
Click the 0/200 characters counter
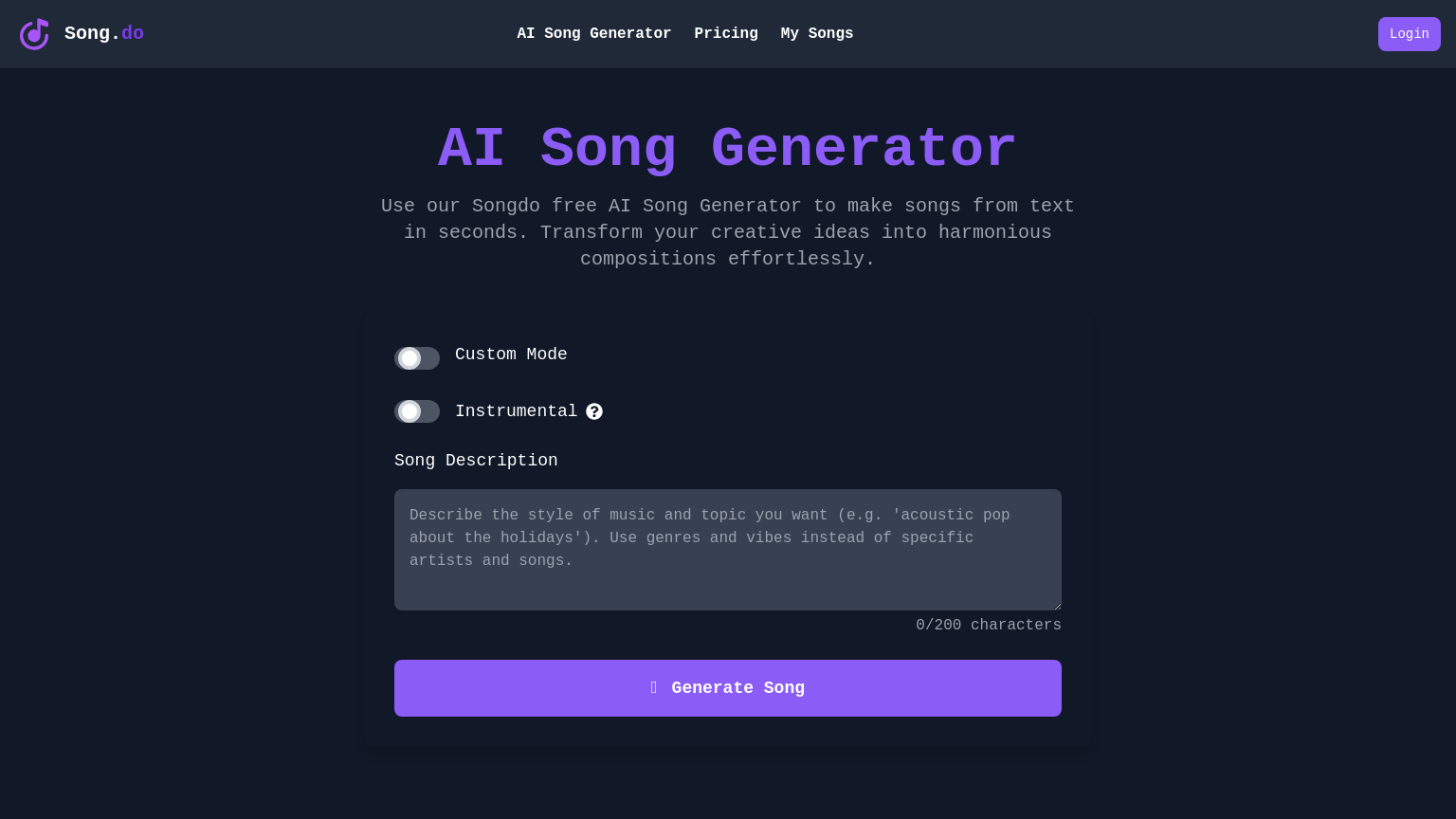(988, 626)
